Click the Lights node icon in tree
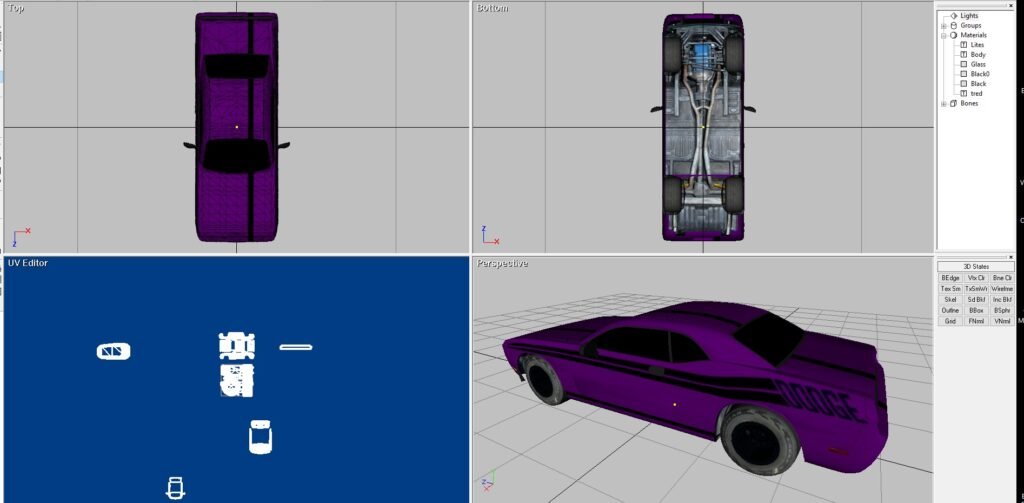 pyautogui.click(x=953, y=16)
